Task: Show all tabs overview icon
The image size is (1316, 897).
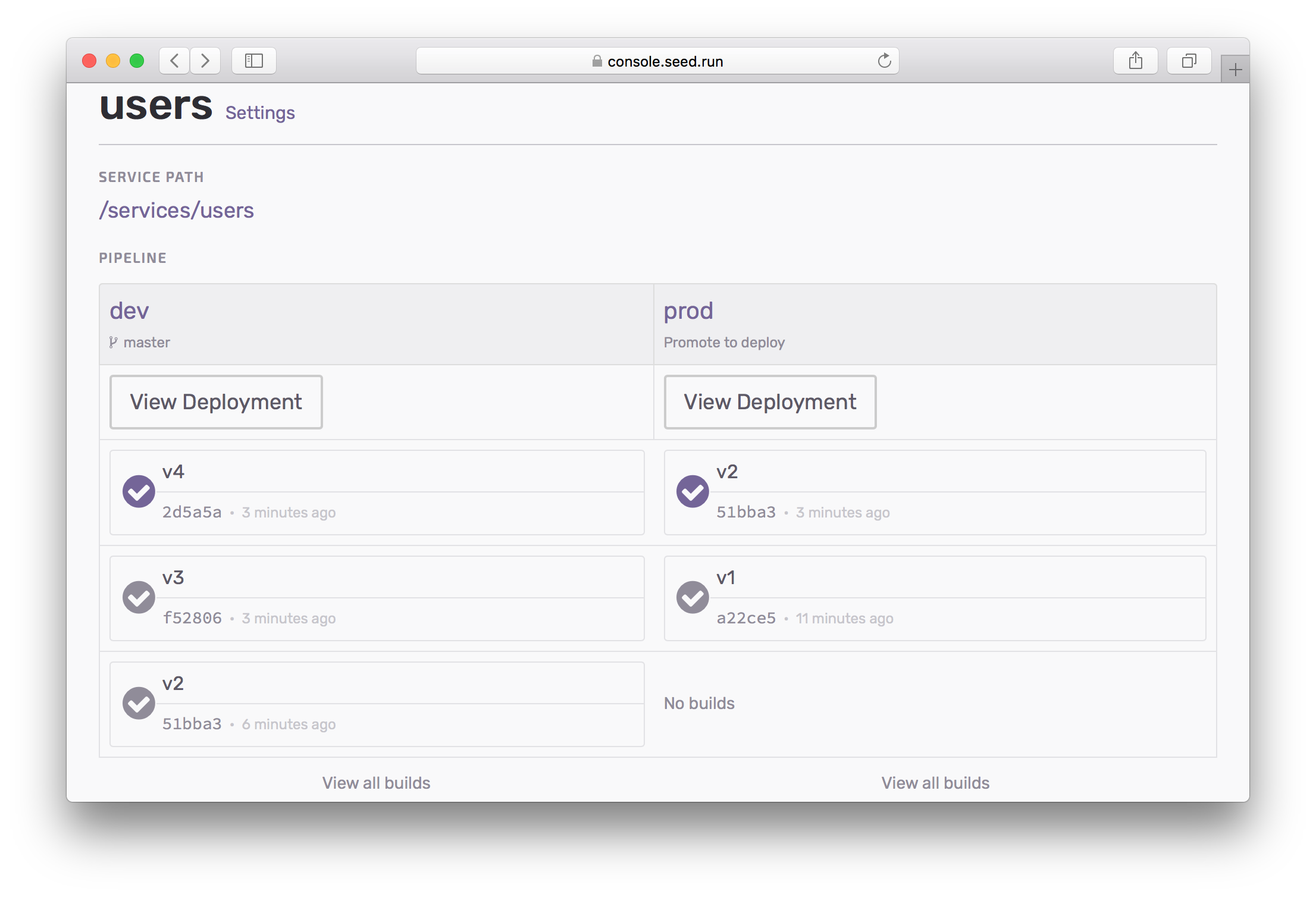Action: pos(1189,61)
